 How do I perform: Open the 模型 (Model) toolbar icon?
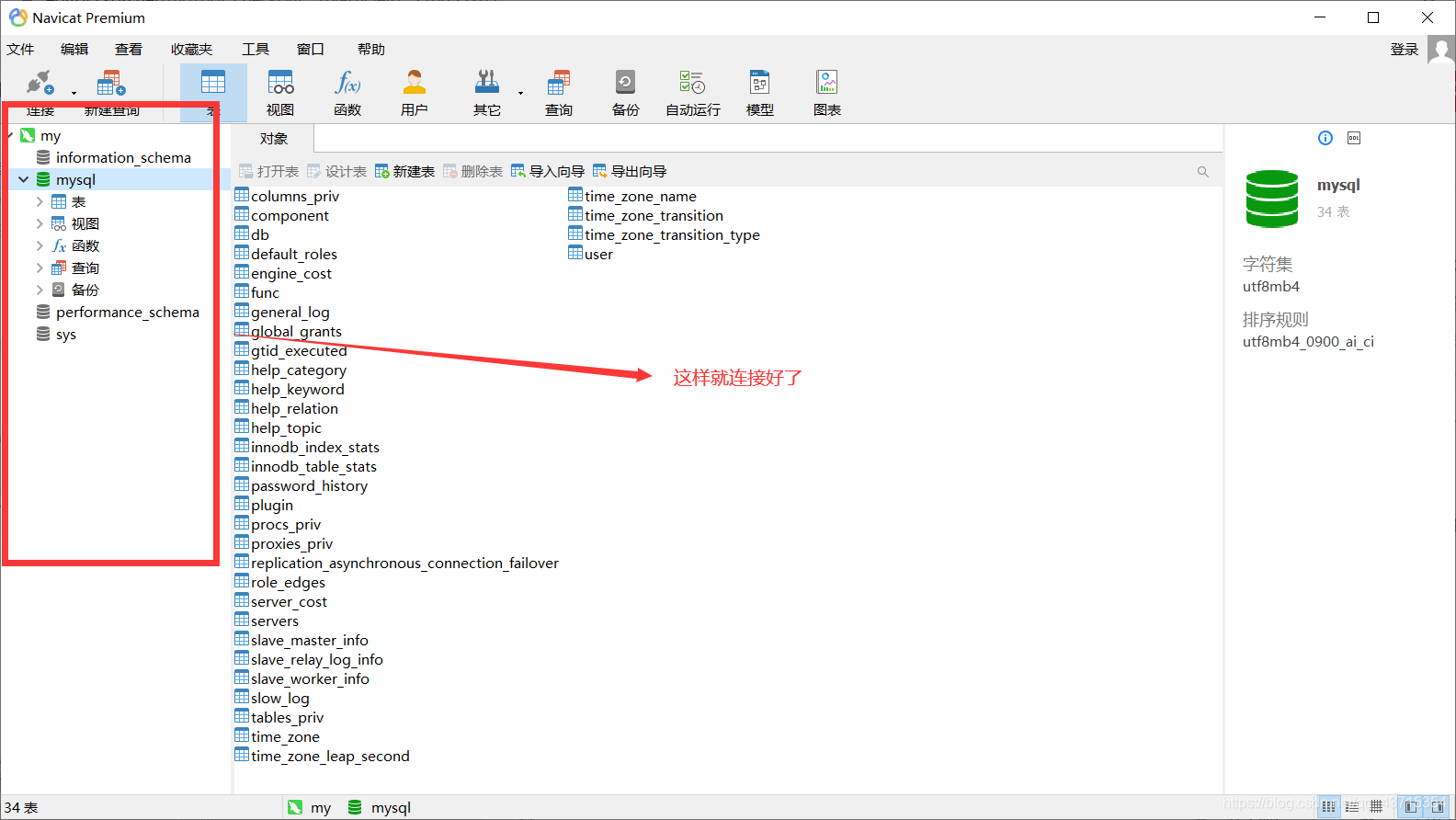760,83
